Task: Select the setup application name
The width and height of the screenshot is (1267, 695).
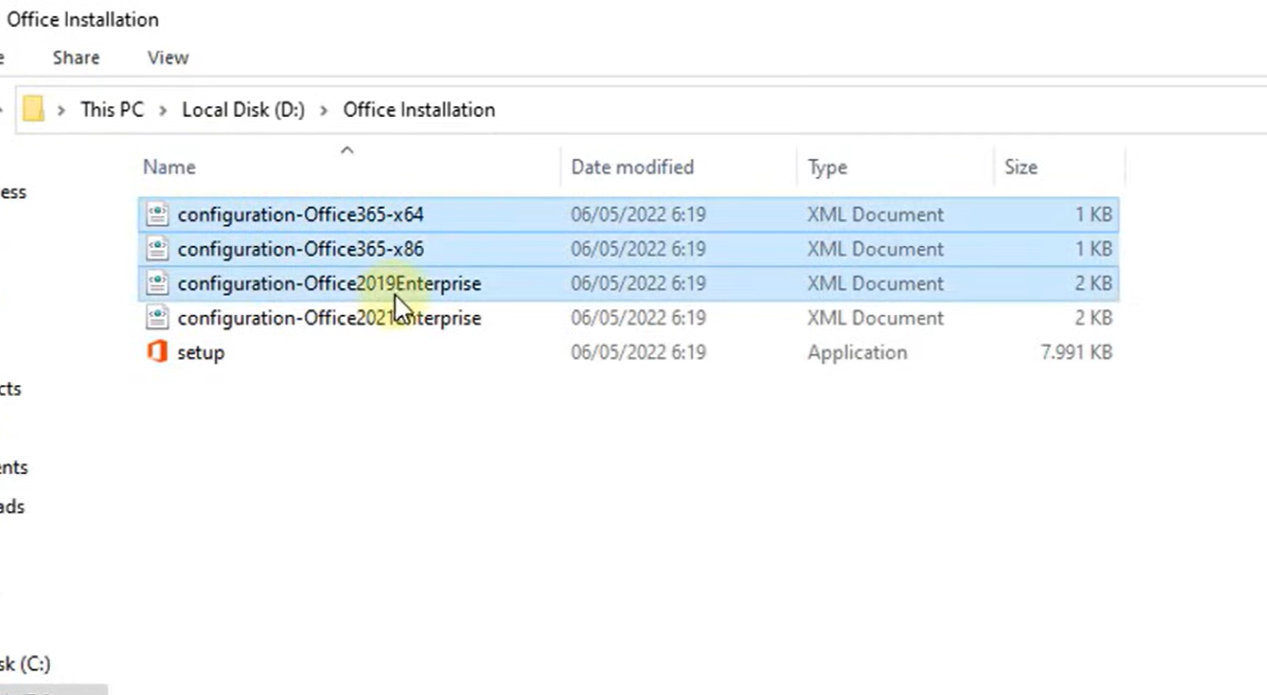Action: [x=201, y=352]
